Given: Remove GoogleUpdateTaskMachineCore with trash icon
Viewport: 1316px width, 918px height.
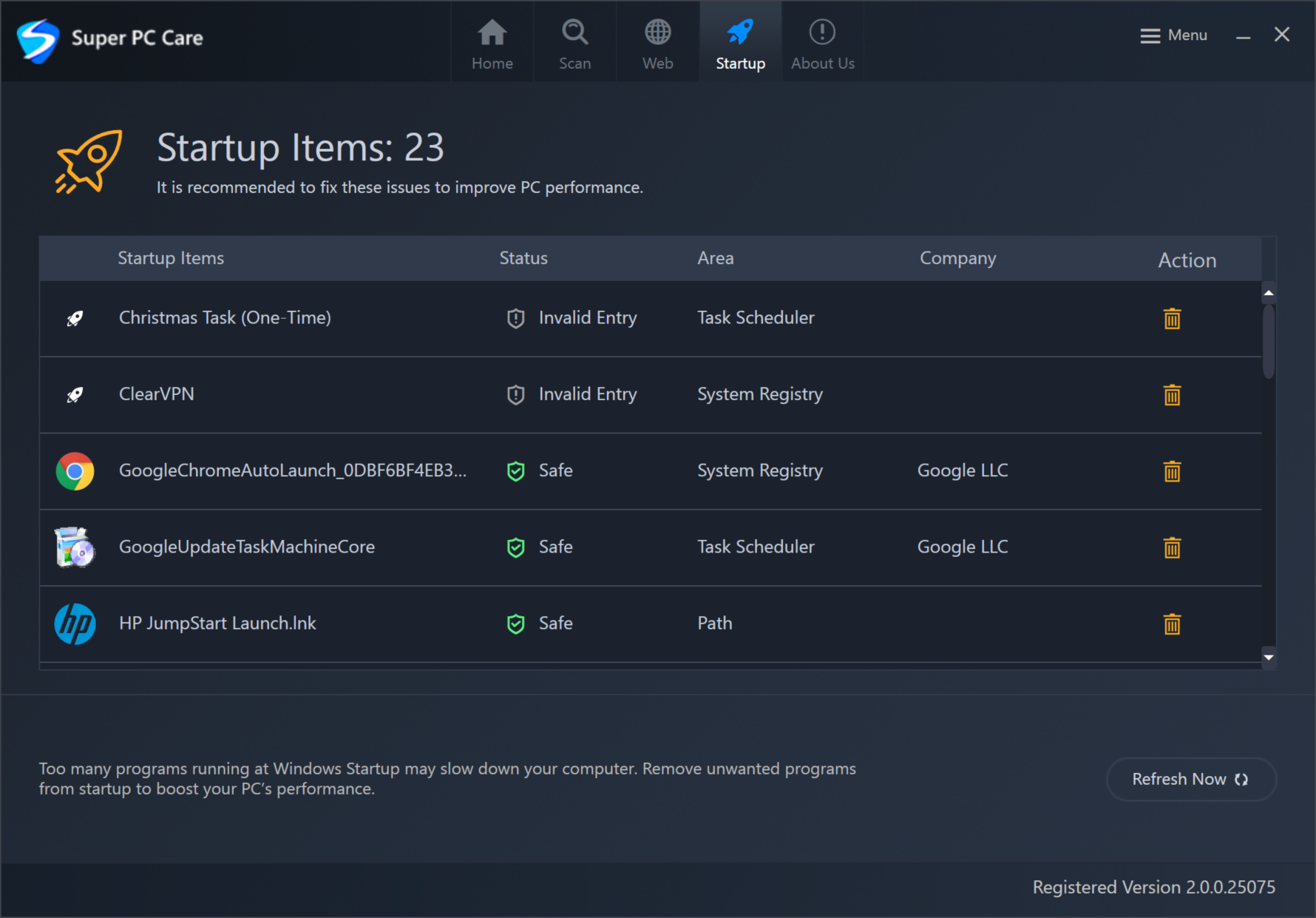Looking at the screenshot, I should point(1172,547).
